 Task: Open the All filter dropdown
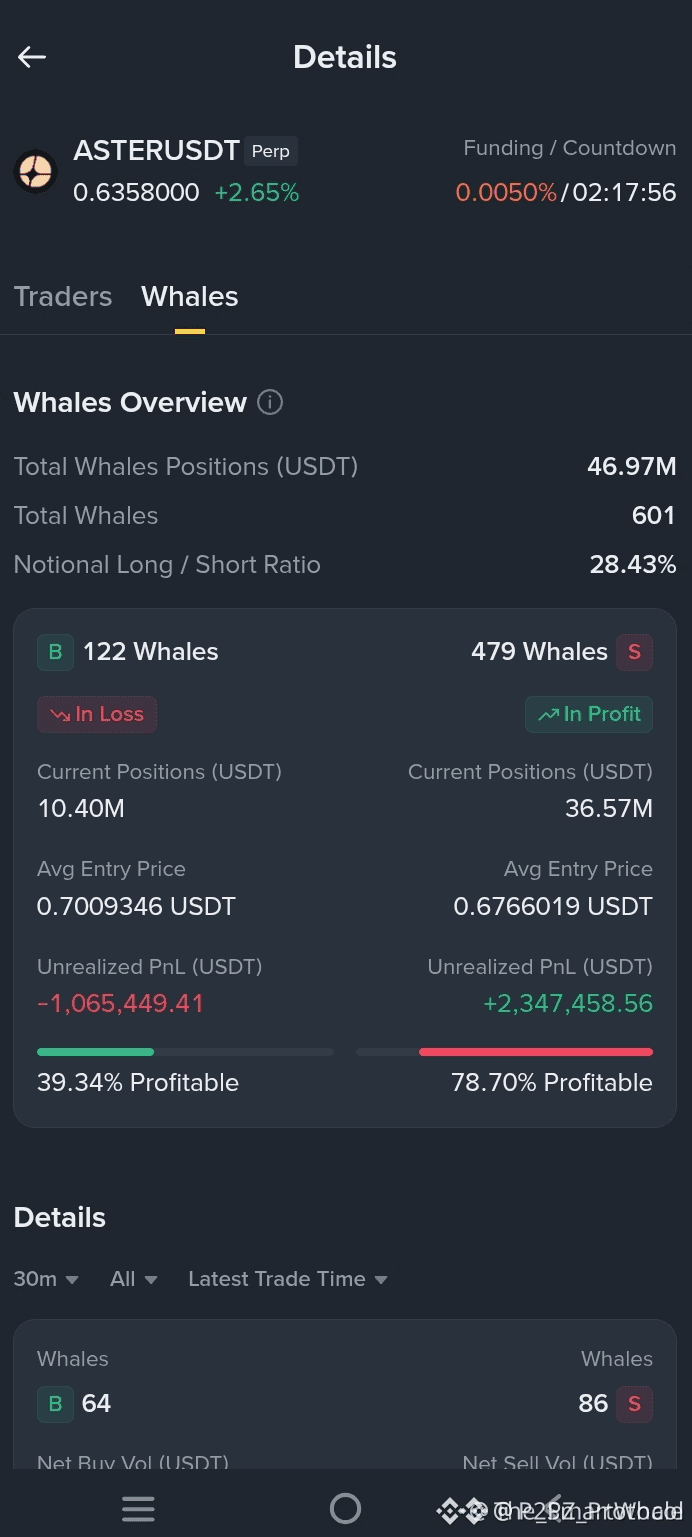(134, 1279)
